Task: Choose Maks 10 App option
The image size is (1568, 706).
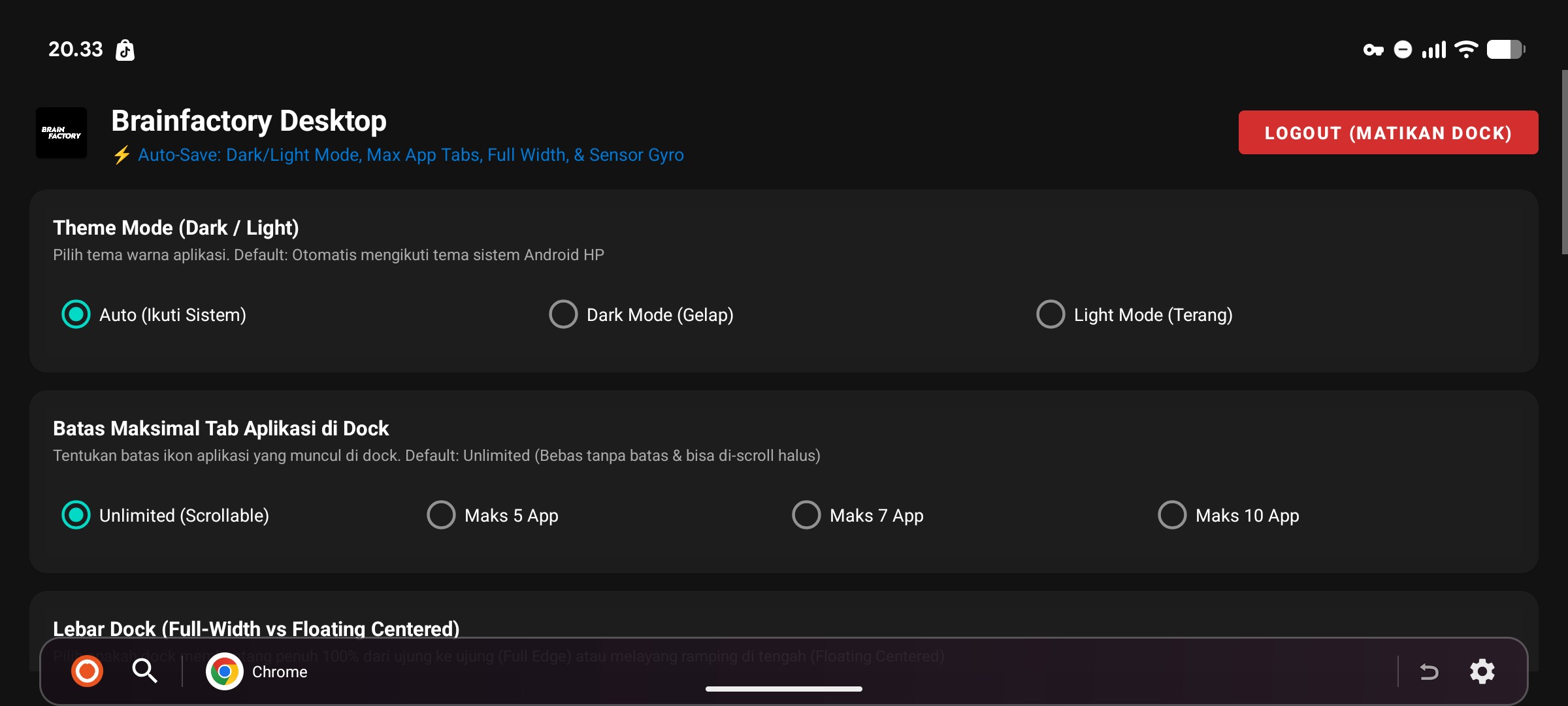Action: pyautogui.click(x=1229, y=515)
